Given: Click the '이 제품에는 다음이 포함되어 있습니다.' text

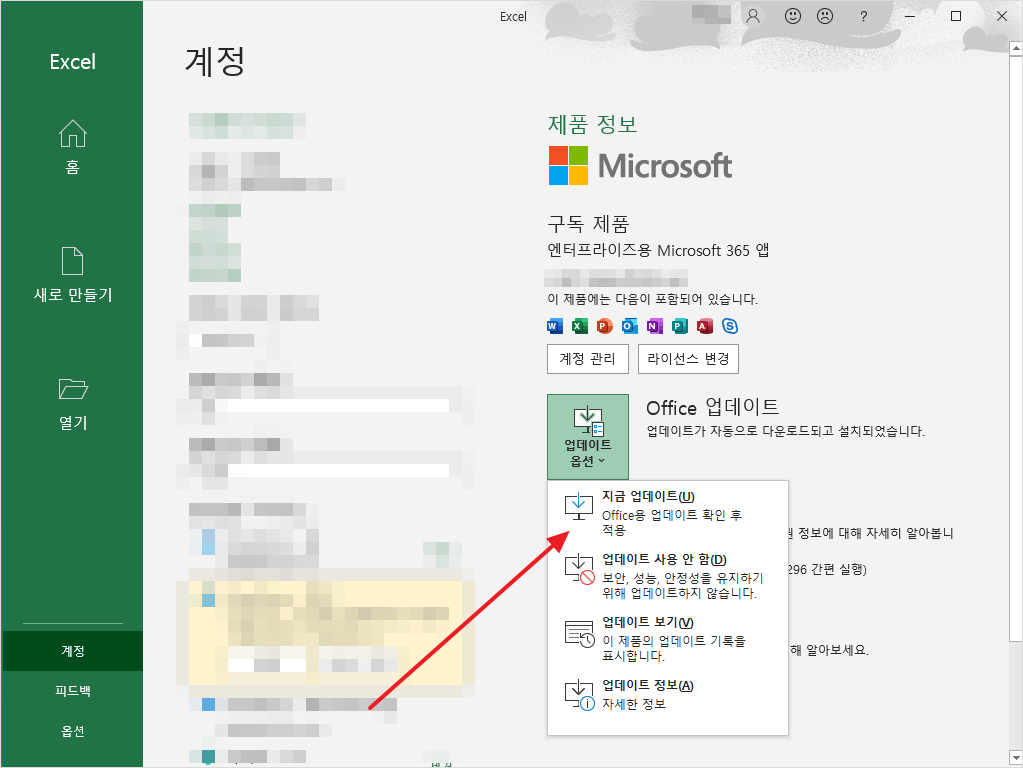Looking at the screenshot, I should click(x=652, y=300).
